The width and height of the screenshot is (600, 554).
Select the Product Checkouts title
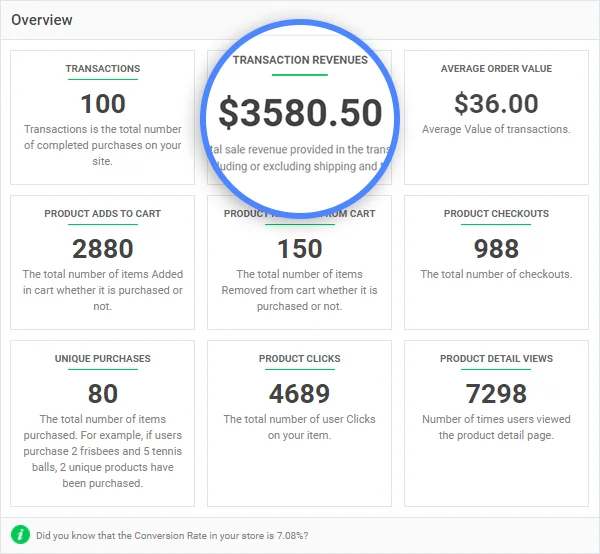point(496,214)
